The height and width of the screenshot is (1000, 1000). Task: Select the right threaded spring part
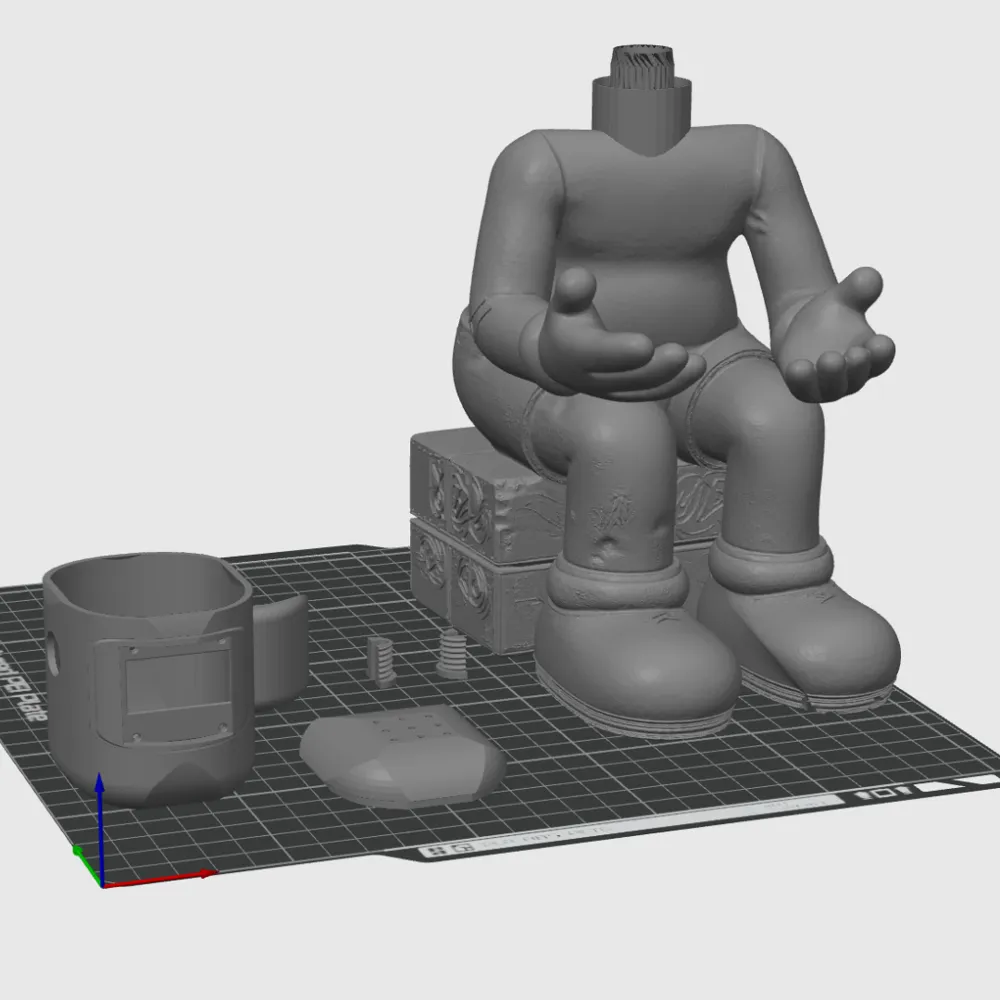pos(452,654)
